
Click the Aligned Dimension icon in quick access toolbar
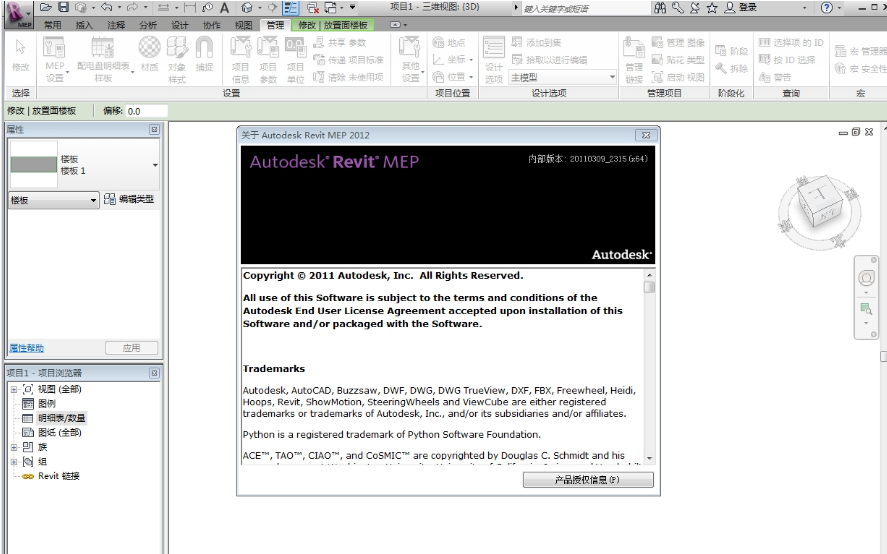point(190,7)
